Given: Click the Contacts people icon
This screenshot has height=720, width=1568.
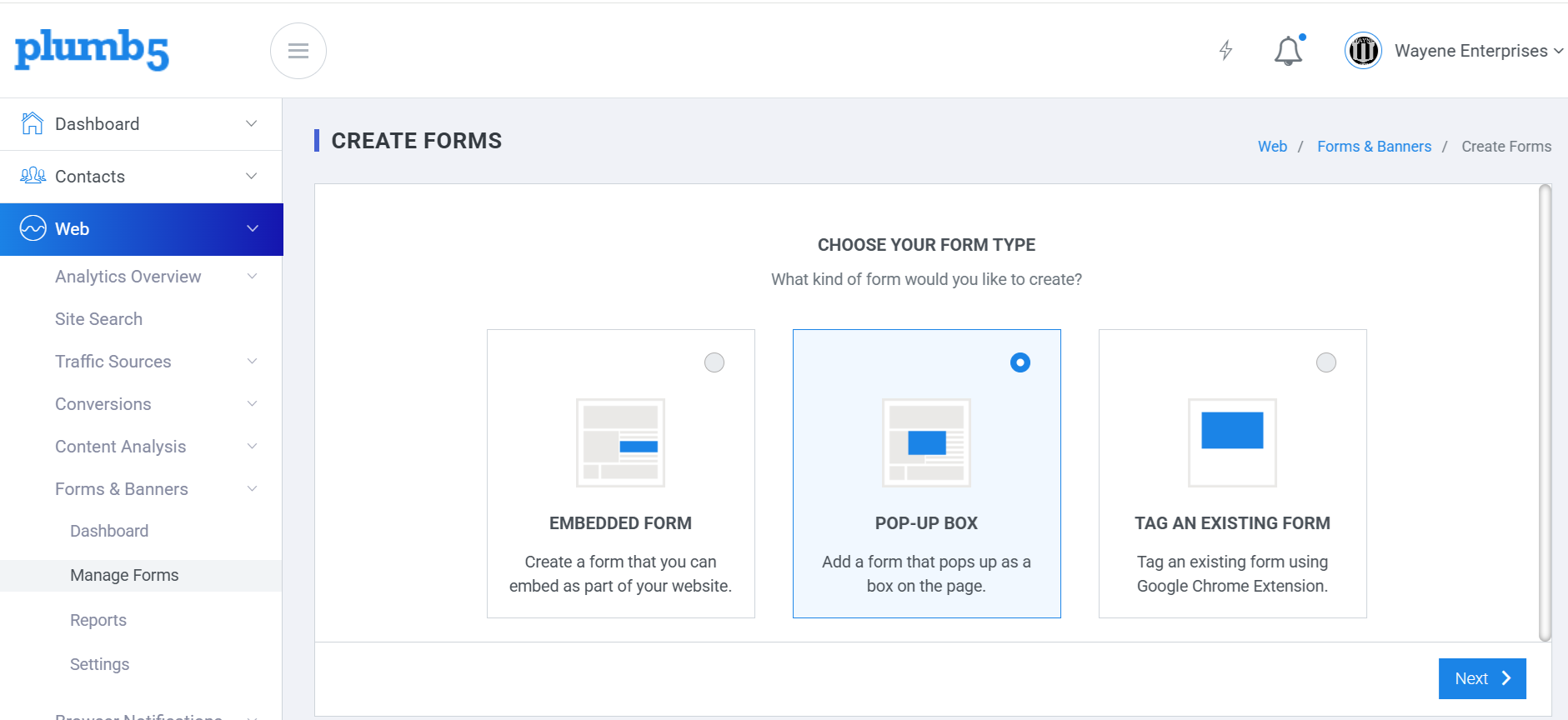Looking at the screenshot, I should 33,176.
